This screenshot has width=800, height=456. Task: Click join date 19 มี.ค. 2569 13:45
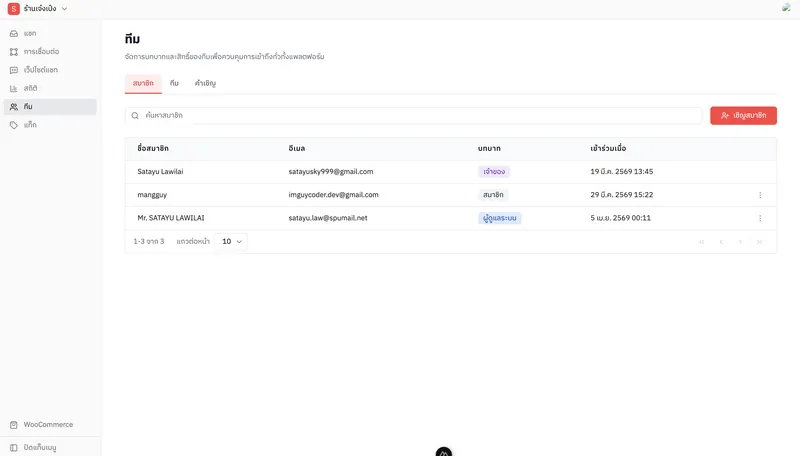[621, 171]
